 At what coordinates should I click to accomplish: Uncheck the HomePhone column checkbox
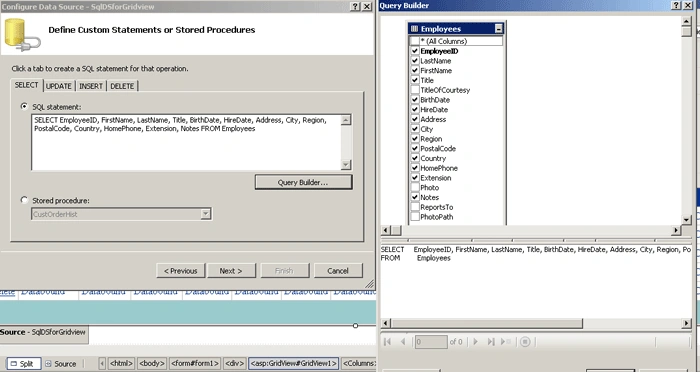415,168
